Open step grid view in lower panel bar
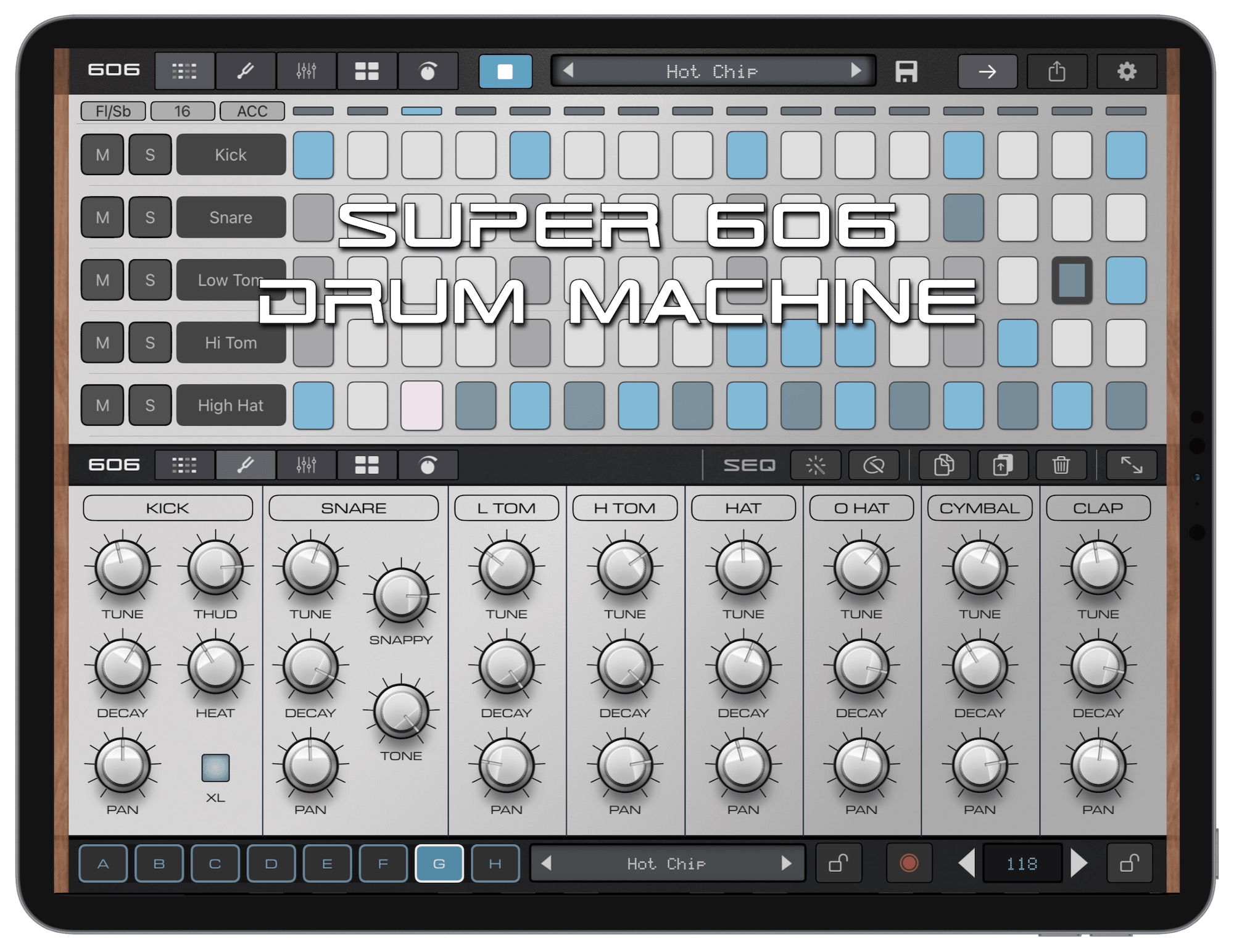This screenshot has width=1234, height=952. coord(184,465)
